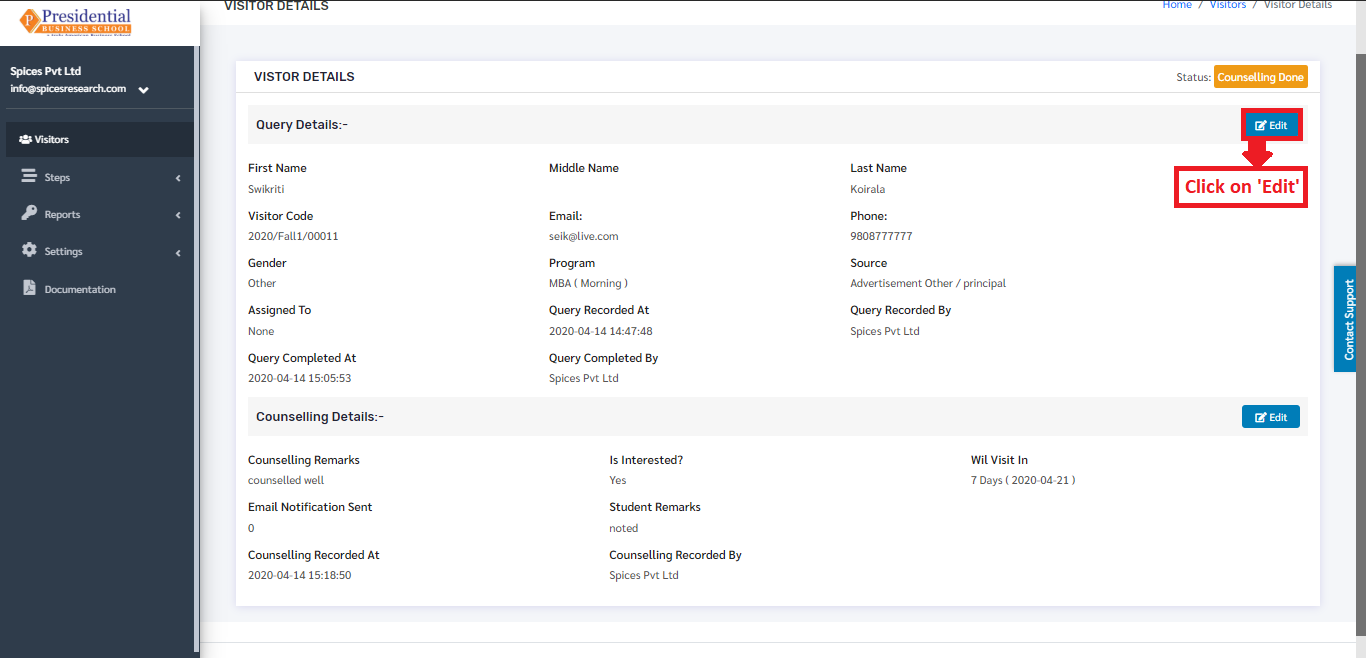This screenshot has height=658, width=1366.
Task: Select first name value Swikriti
Action: click(x=267, y=189)
